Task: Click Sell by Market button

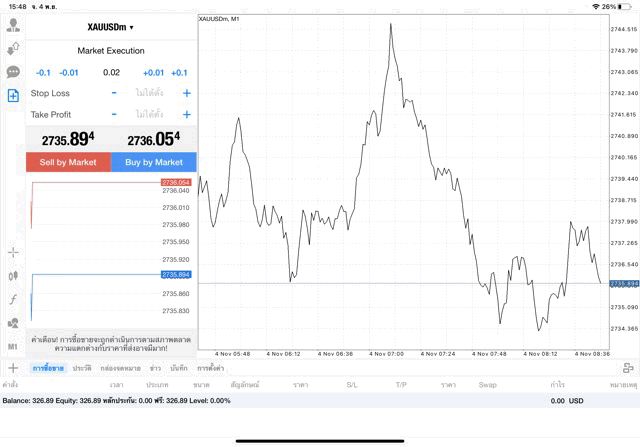Action: 68,162
